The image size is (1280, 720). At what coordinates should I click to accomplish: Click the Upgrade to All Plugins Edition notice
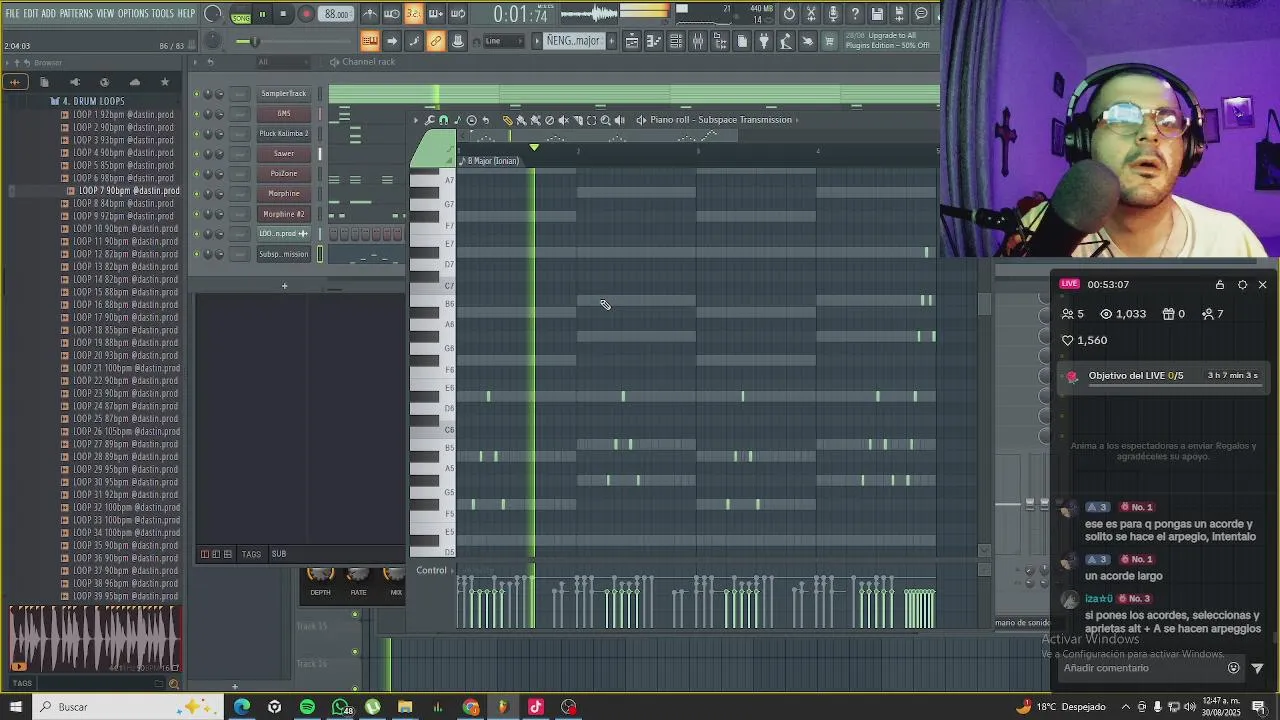888,40
